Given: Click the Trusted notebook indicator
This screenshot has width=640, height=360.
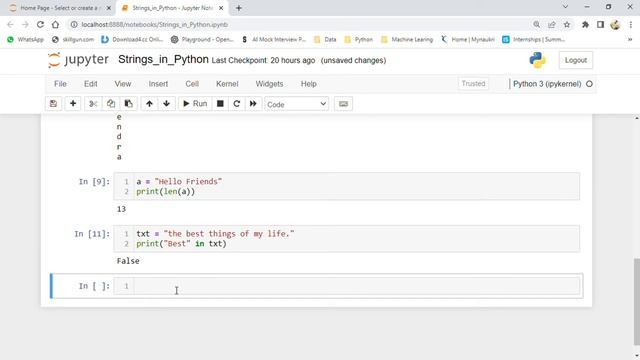Looking at the screenshot, I should pyautogui.click(x=473, y=84).
